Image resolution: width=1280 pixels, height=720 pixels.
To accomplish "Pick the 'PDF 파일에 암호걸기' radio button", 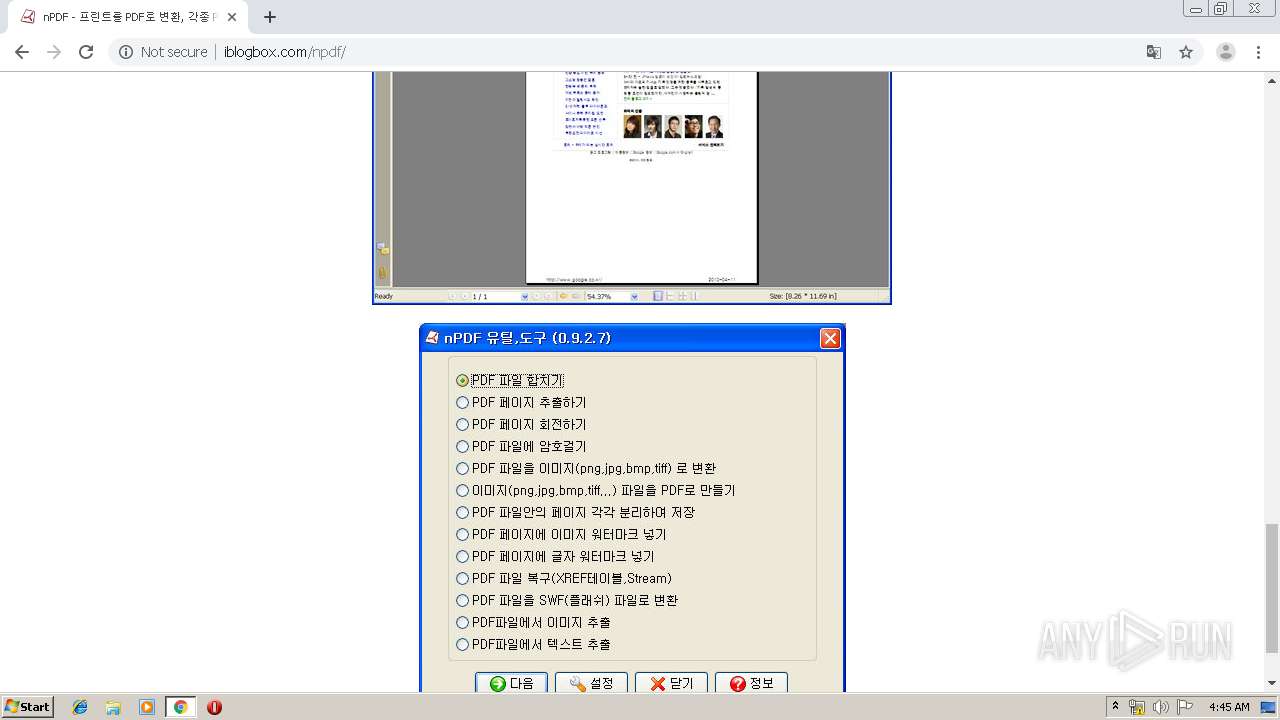I will pyautogui.click(x=462, y=447).
